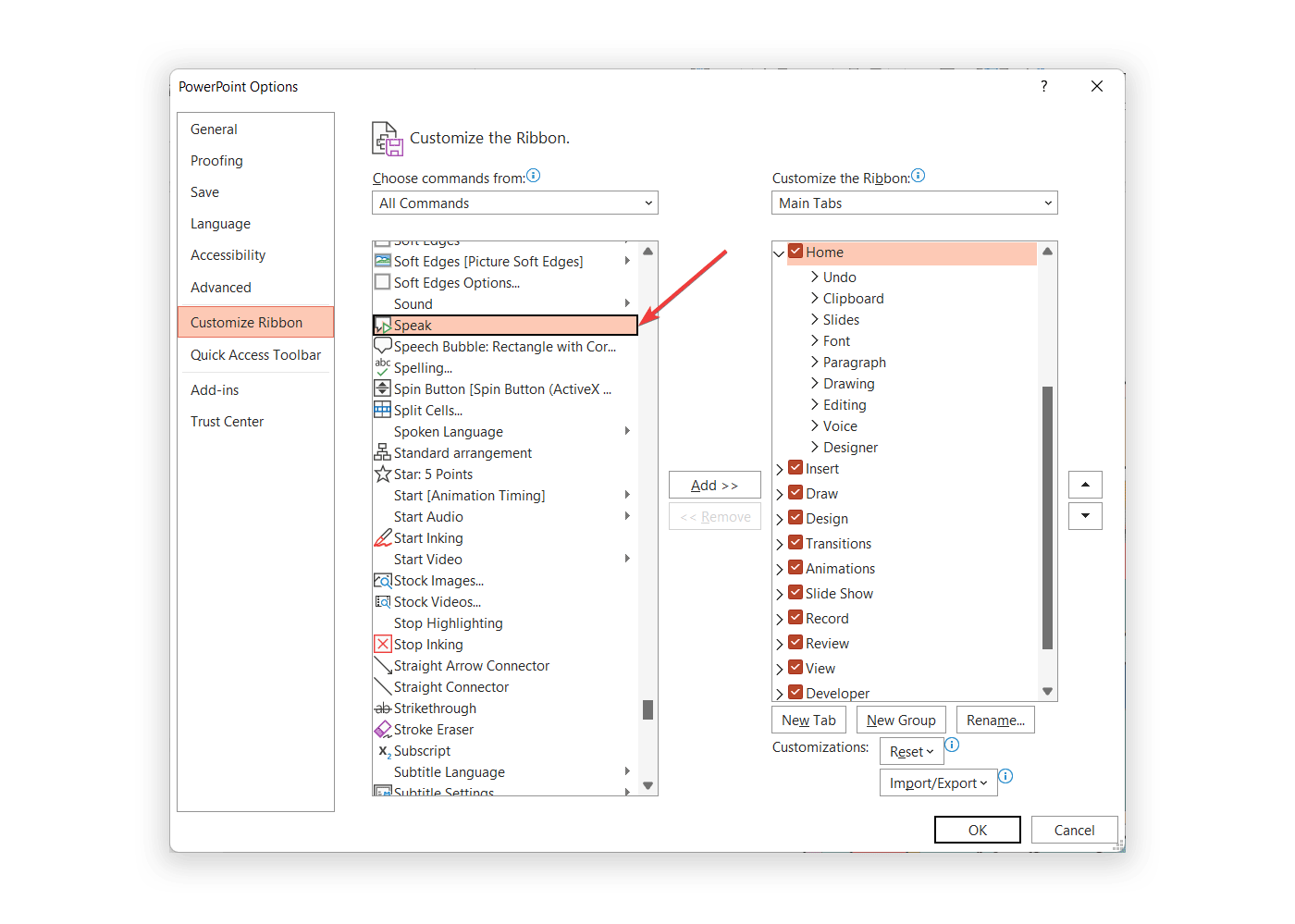This screenshot has height=924, width=1295.
Task: Click the Star: 5 Points icon
Action: (382, 474)
